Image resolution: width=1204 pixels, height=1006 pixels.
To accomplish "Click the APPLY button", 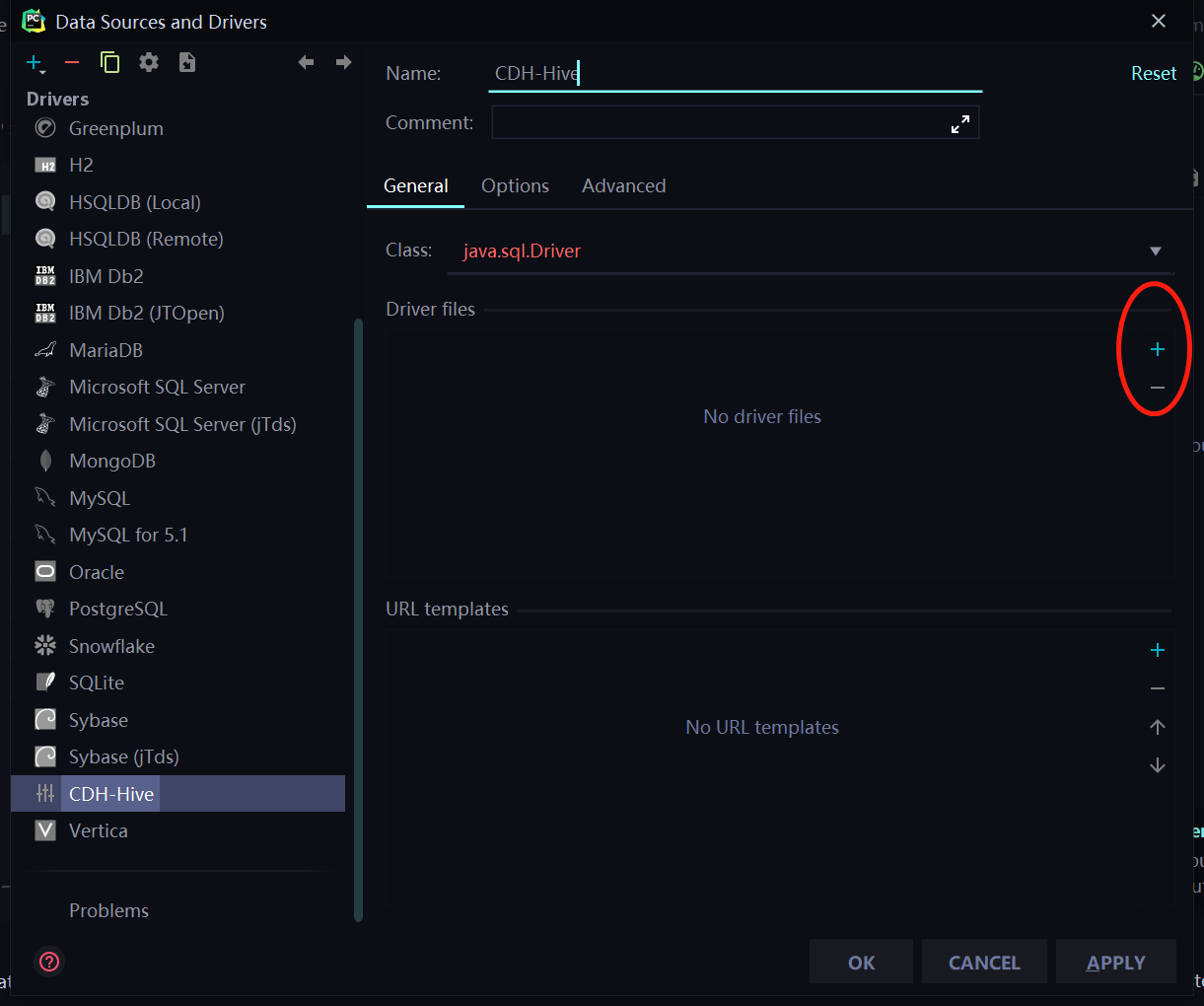I will click(x=1115, y=962).
